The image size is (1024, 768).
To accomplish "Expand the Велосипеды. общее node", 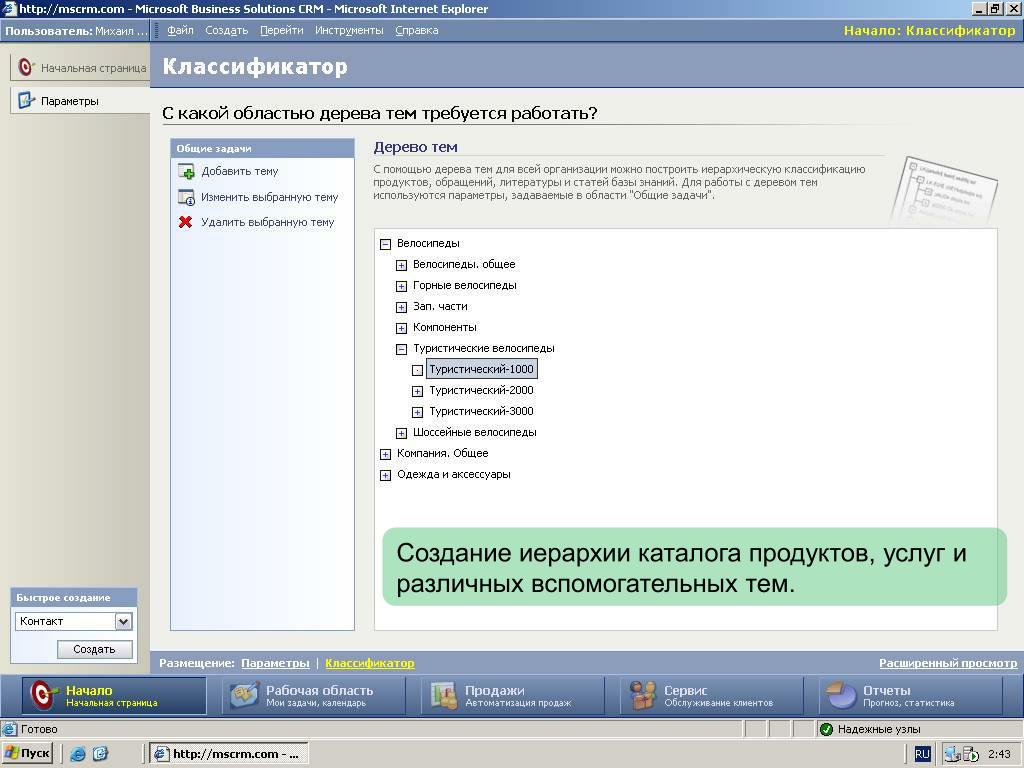I will pyautogui.click(x=402, y=265).
